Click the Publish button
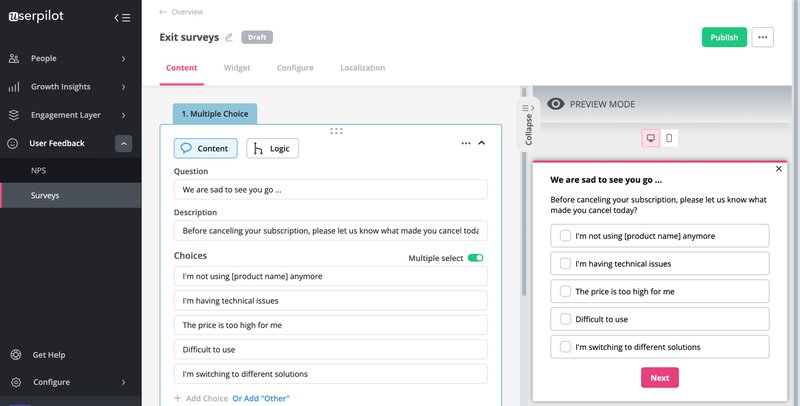Viewport: 800px width, 406px height. 724,37
